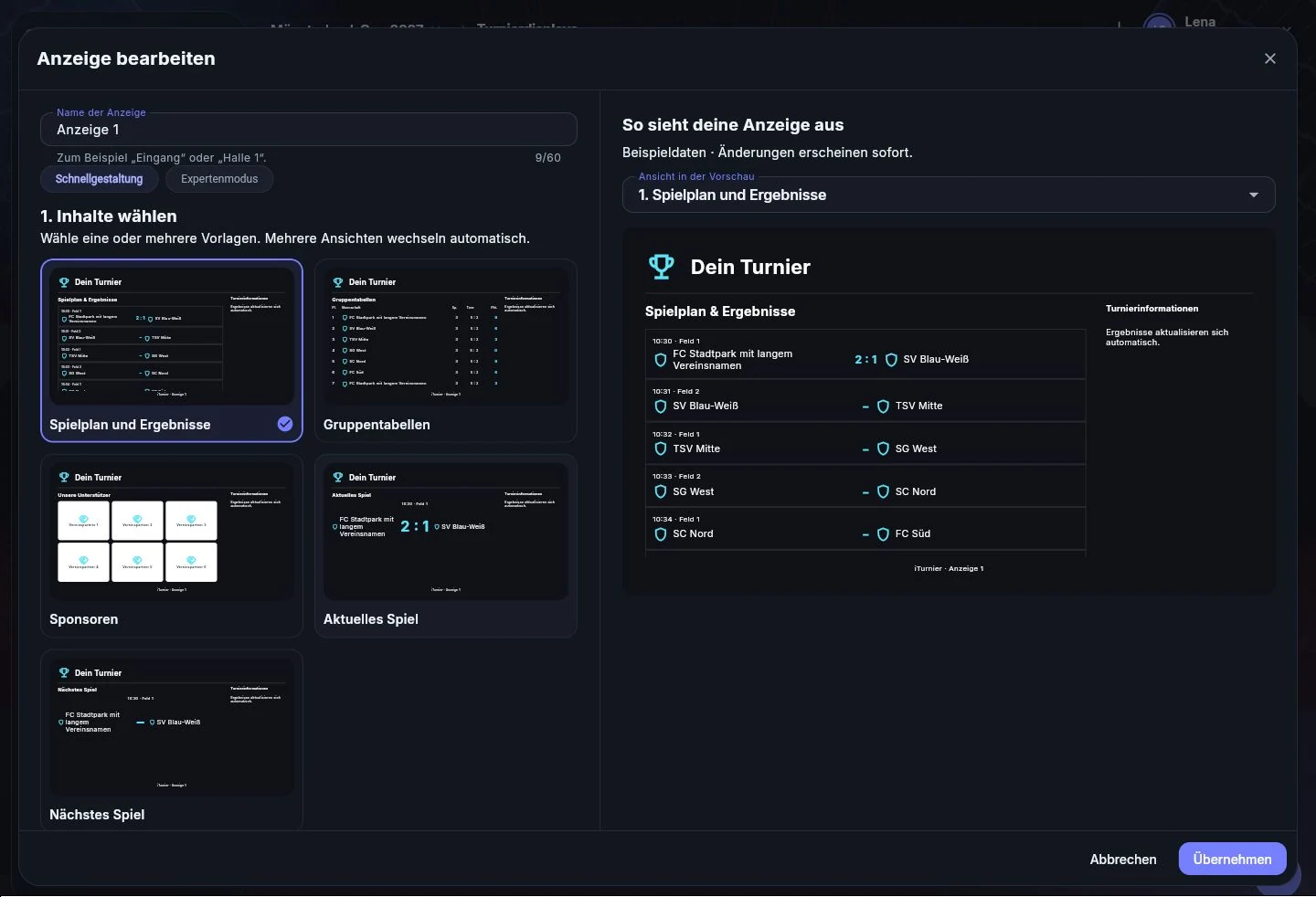Viewport: 1316px width, 897px height.
Task: Click the Abbrechen button
Action: (x=1123, y=860)
